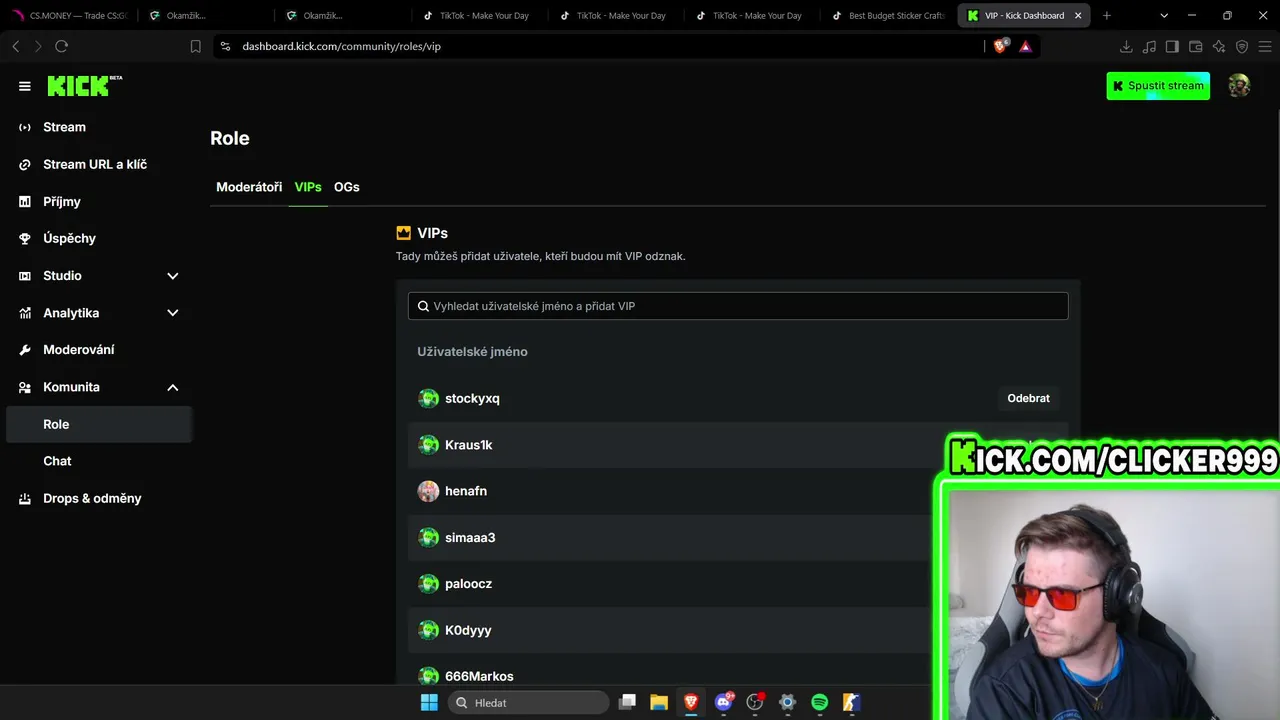Open site settings icon in address bar

[225, 47]
